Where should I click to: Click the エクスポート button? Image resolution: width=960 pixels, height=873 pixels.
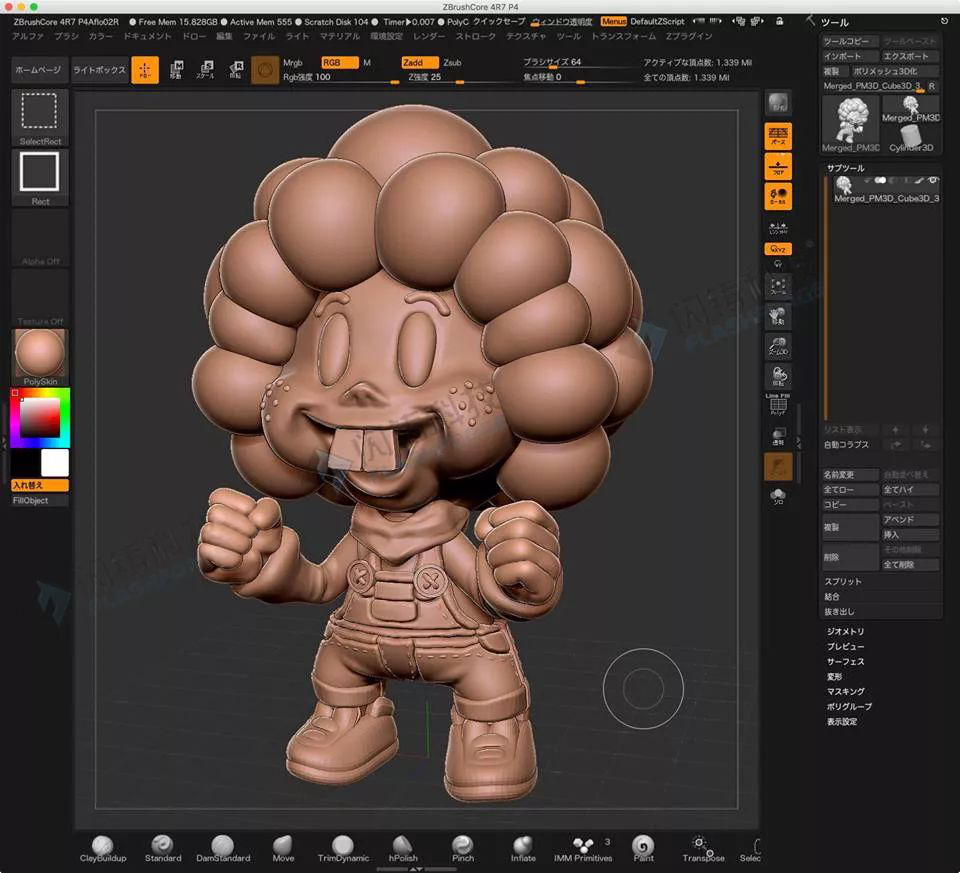(x=910, y=56)
